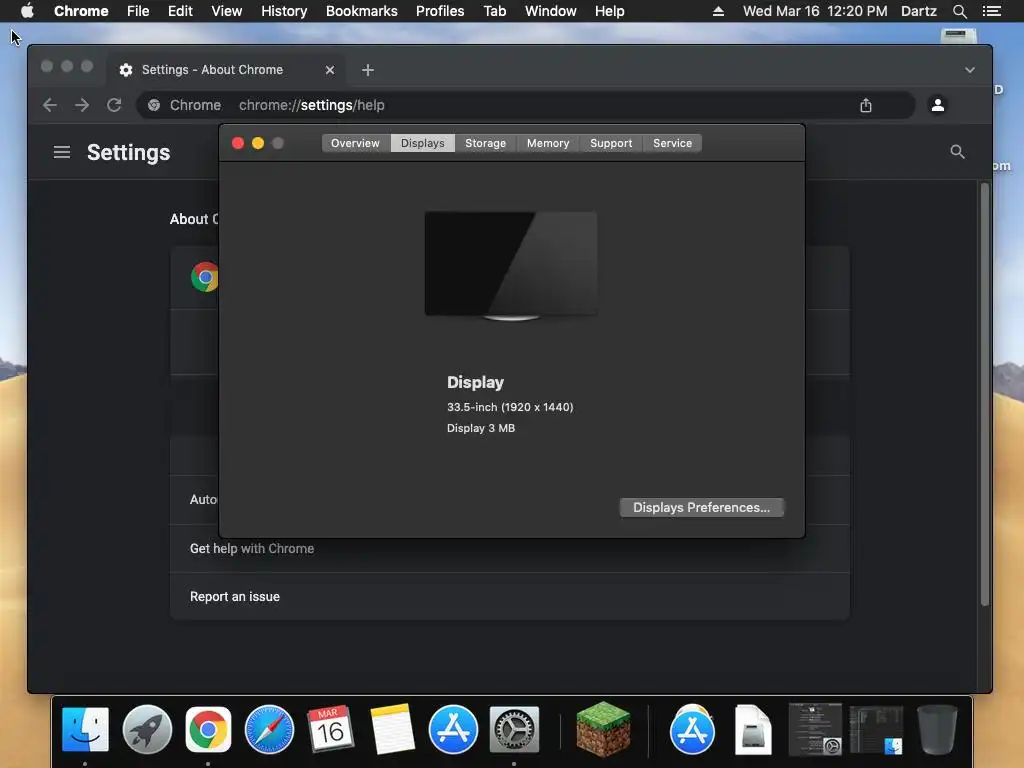Click the display monitor image

[511, 266]
